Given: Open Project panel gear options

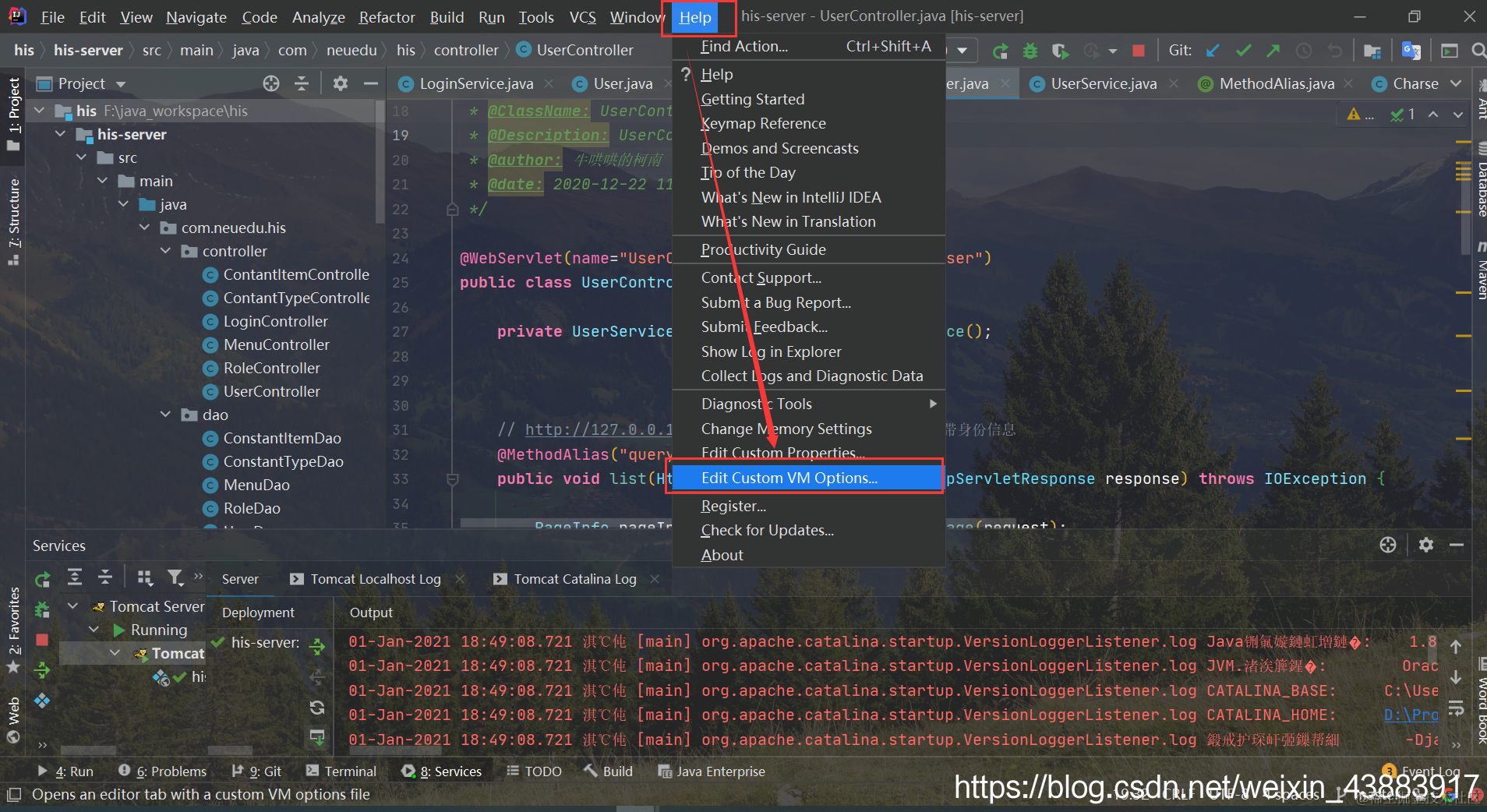Looking at the screenshot, I should tap(341, 83).
